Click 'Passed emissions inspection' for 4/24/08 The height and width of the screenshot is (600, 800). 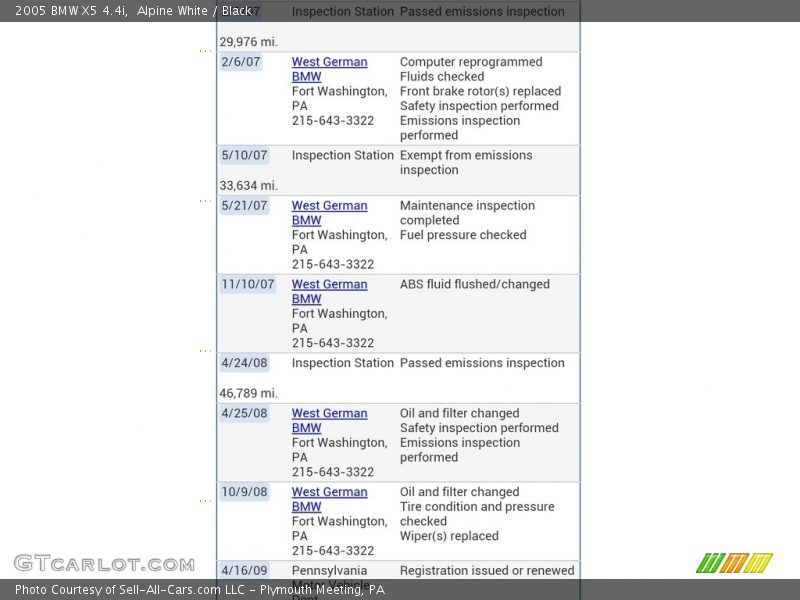[482, 363]
